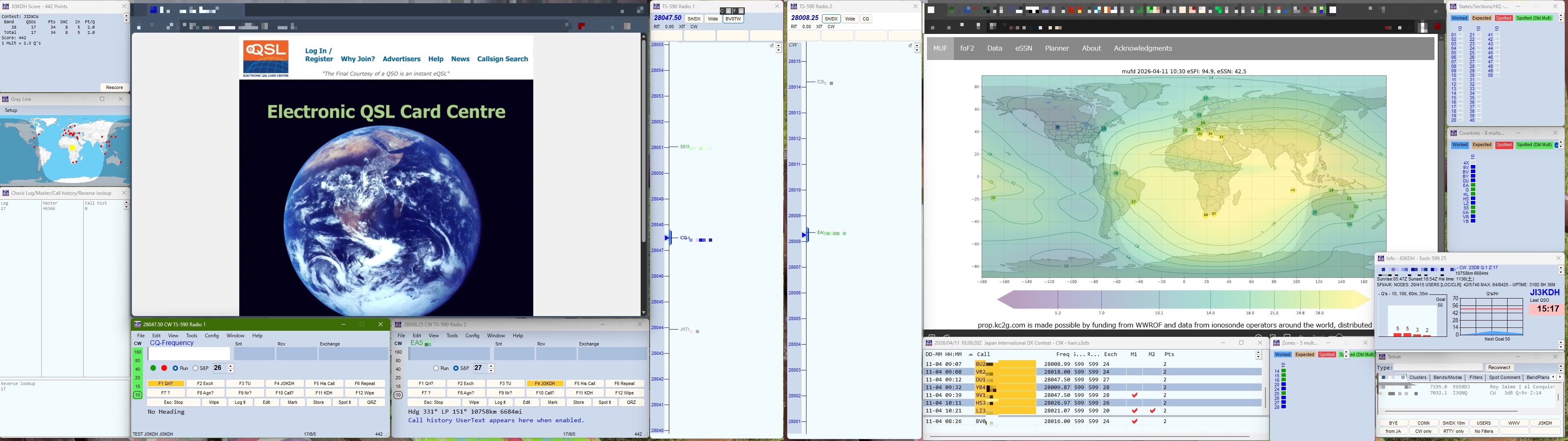
Task: Click the N1MM icon in Telnet title bar
Action: [x=1382, y=356]
